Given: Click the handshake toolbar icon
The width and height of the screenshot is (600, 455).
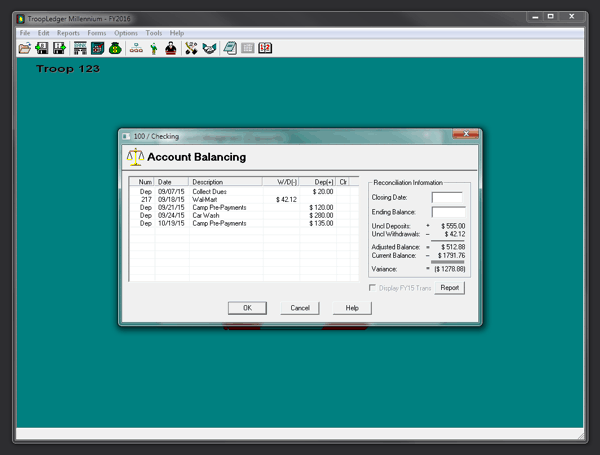Looking at the screenshot, I should [x=209, y=48].
